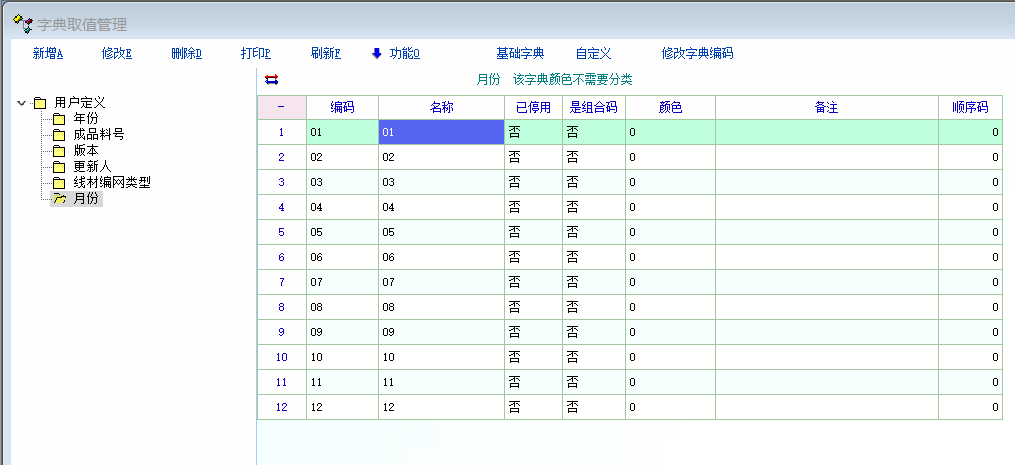The image size is (1015, 465).
Task: Click the 名称 cell of row 12
Action: (441, 407)
